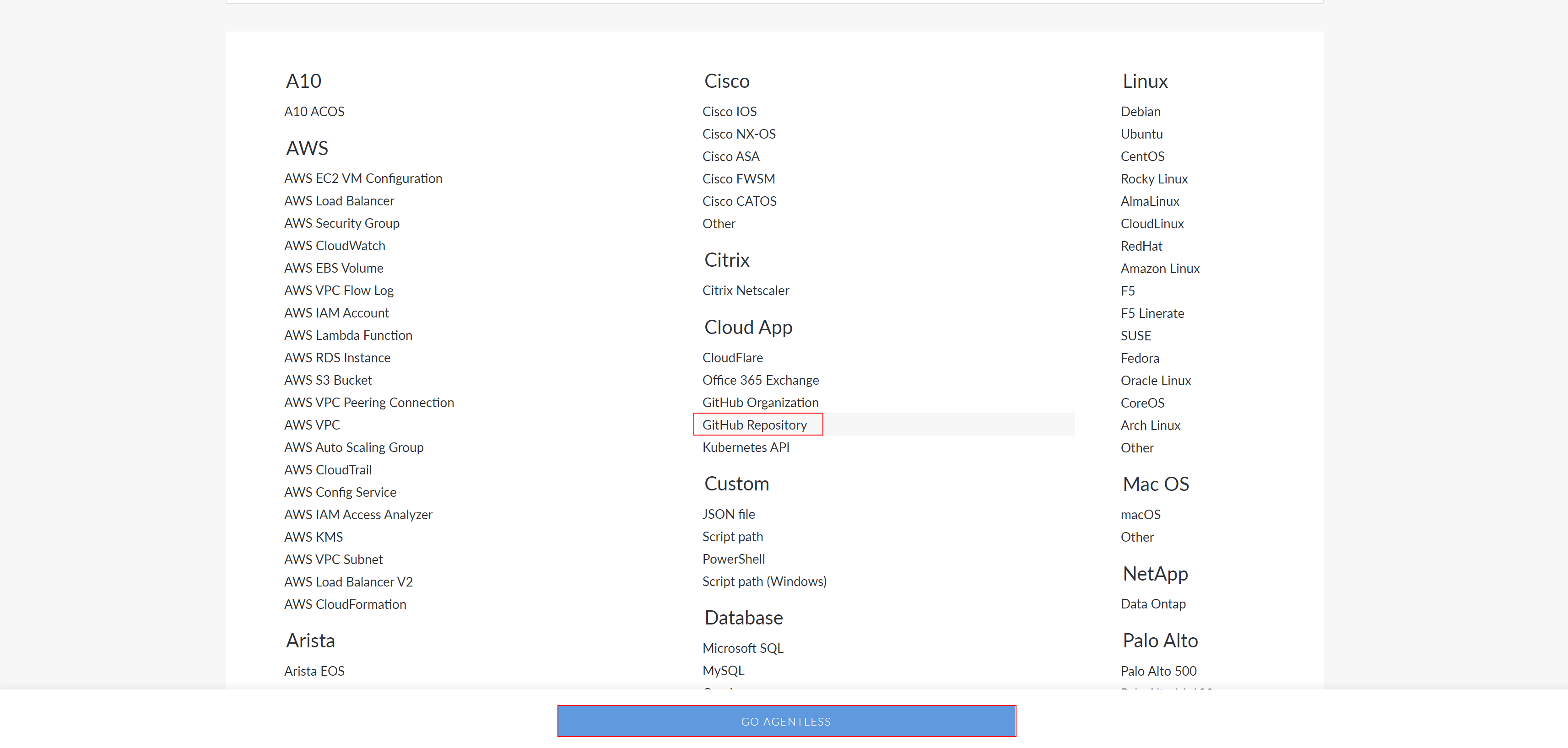The image size is (1568, 748).
Task: Open the CloudFlare option
Action: 732,358
